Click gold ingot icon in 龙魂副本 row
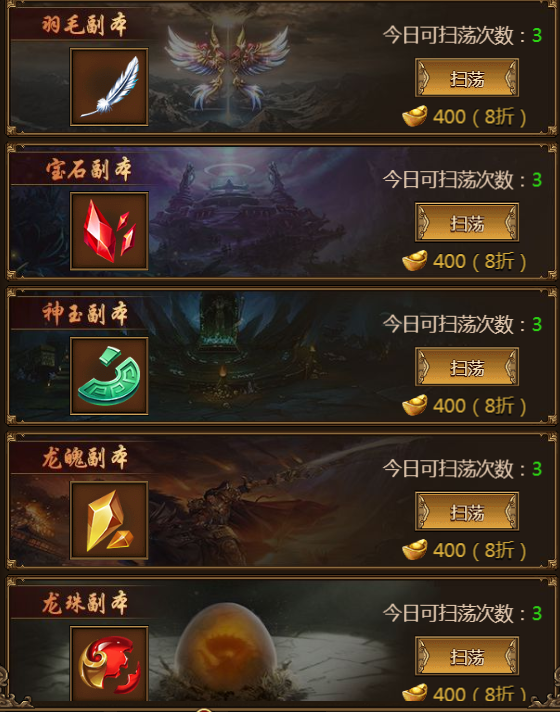This screenshot has width=560, height=712. 414,549
